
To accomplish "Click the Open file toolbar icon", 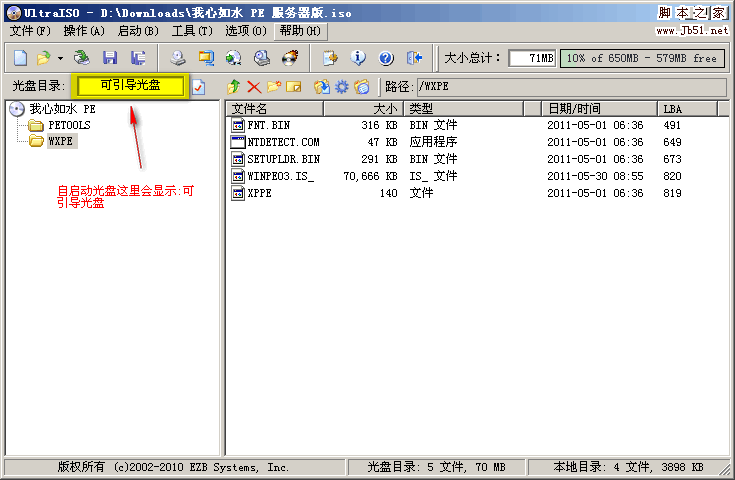I will 43,58.
